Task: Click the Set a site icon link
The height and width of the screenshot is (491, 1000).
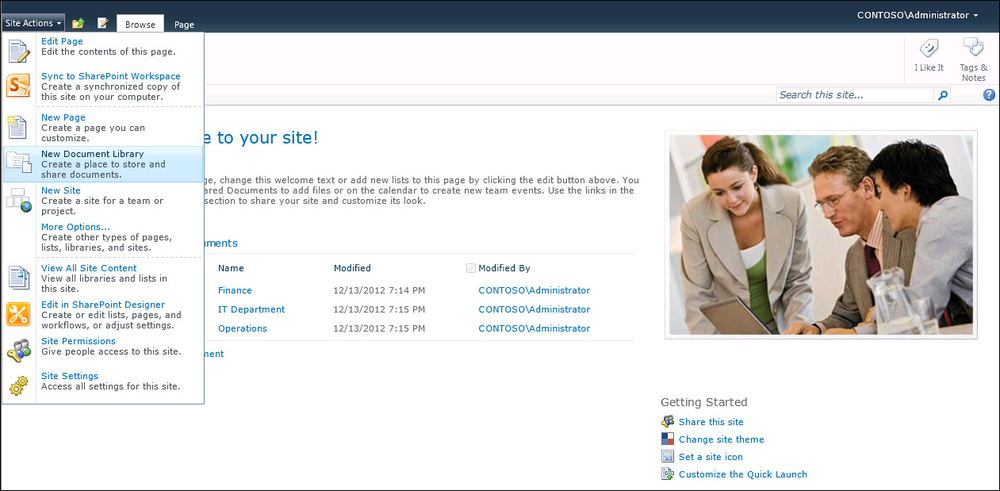Action: tap(710, 457)
